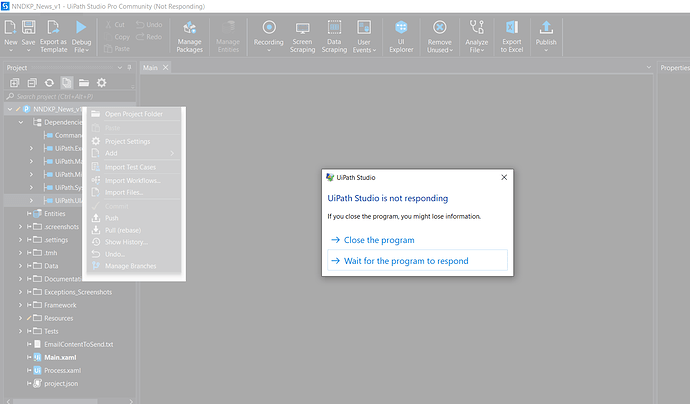Viewport: 690px width, 404px height.
Task: Collapse the Dependencies node
Action: 21,122
